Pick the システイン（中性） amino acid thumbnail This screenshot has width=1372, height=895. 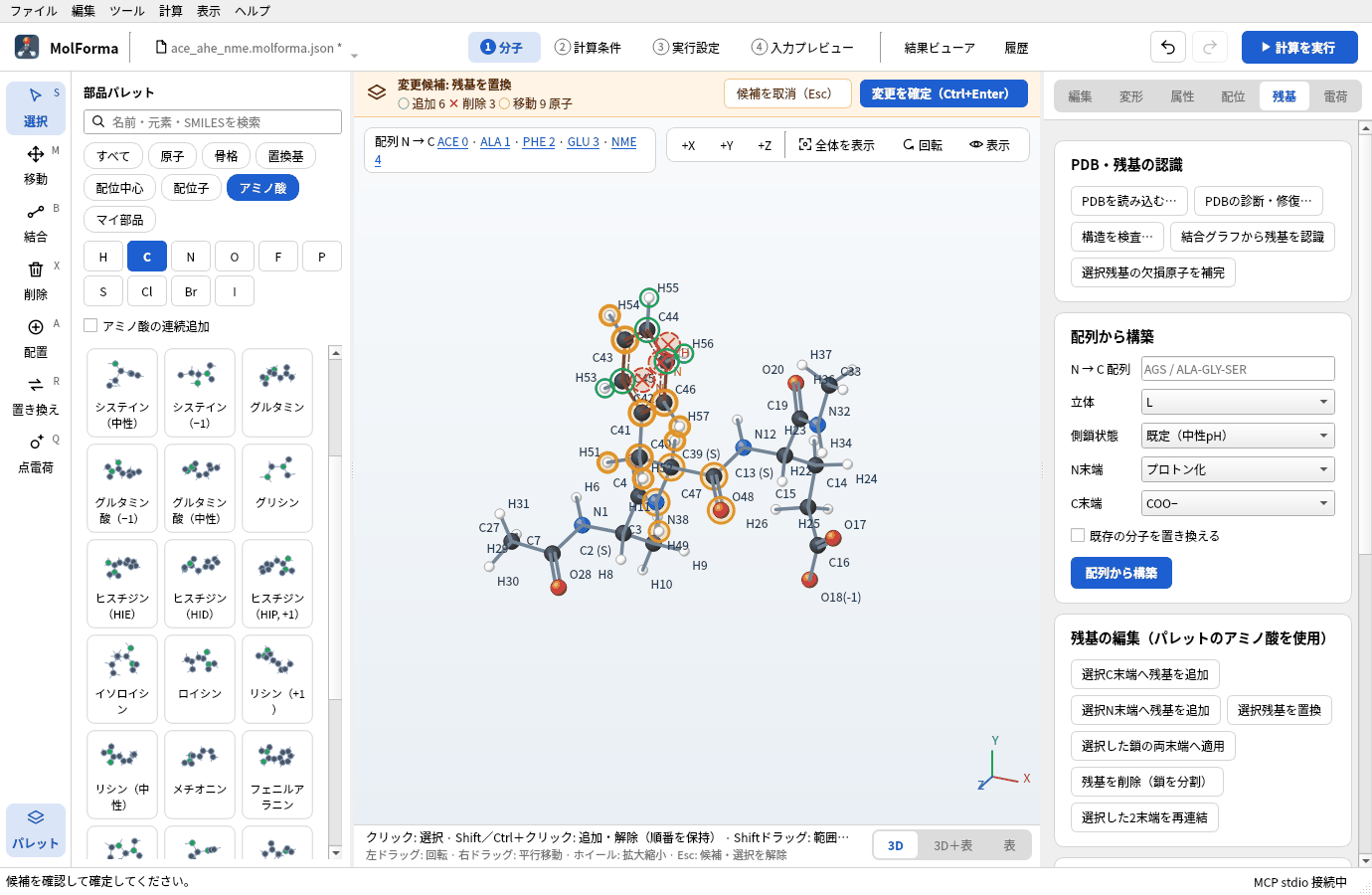click(x=122, y=393)
